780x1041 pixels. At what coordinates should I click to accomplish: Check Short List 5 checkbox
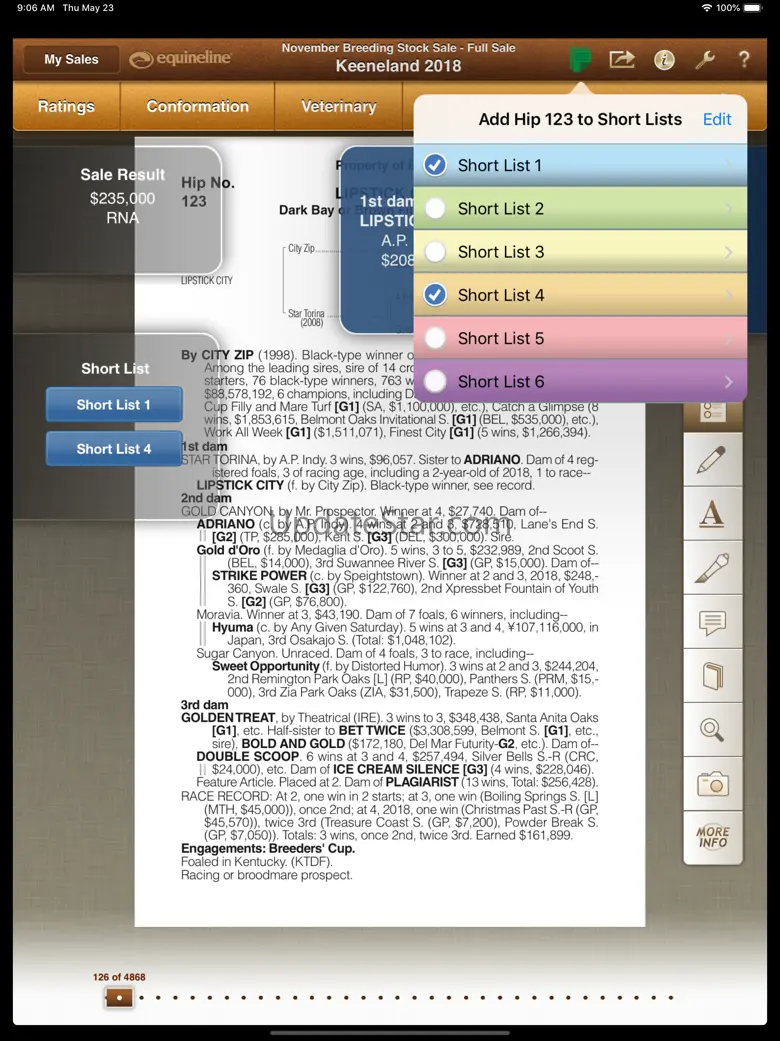pos(435,338)
